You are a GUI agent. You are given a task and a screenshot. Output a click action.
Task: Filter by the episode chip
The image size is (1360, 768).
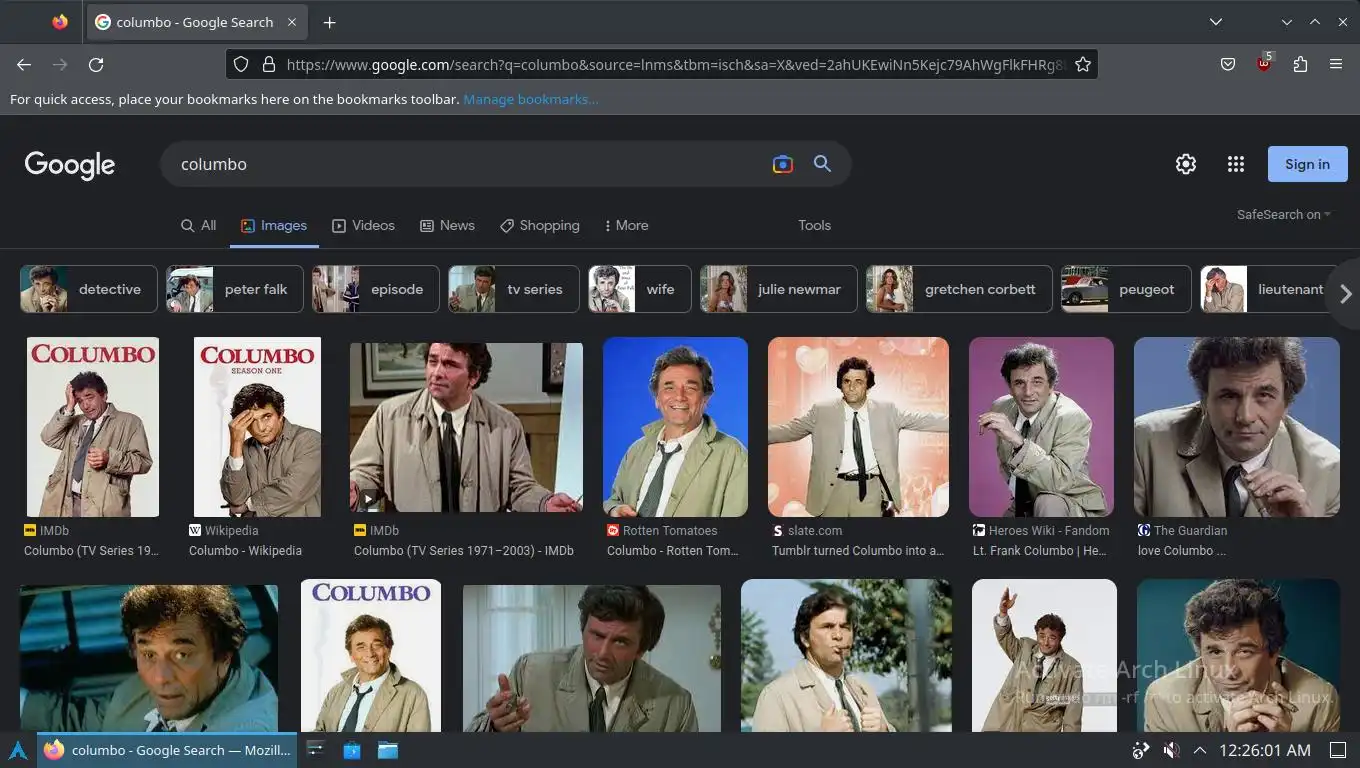(376, 289)
